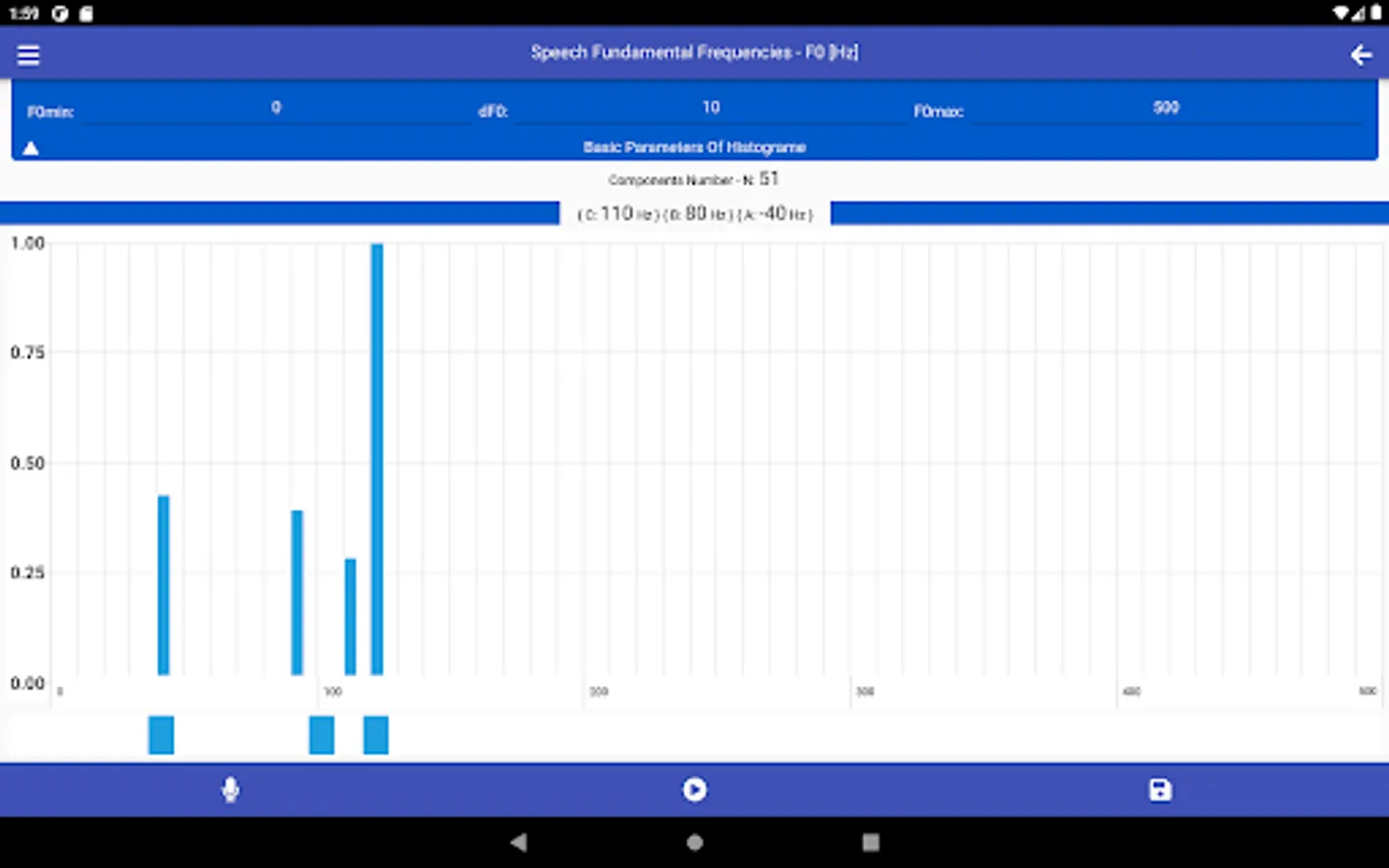Play the recorded speech
Viewport: 1389px width, 868px height.
pyautogui.click(x=694, y=790)
